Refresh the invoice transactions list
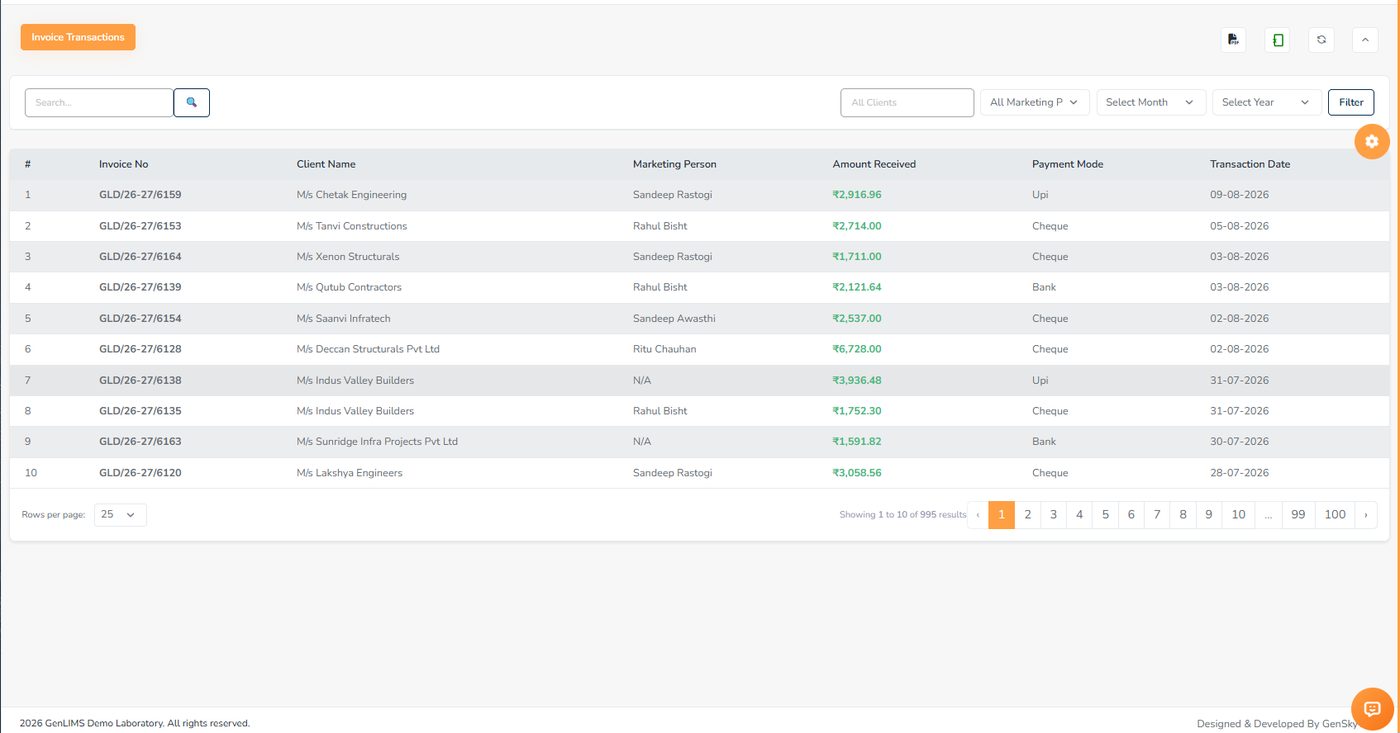 pos(1321,40)
